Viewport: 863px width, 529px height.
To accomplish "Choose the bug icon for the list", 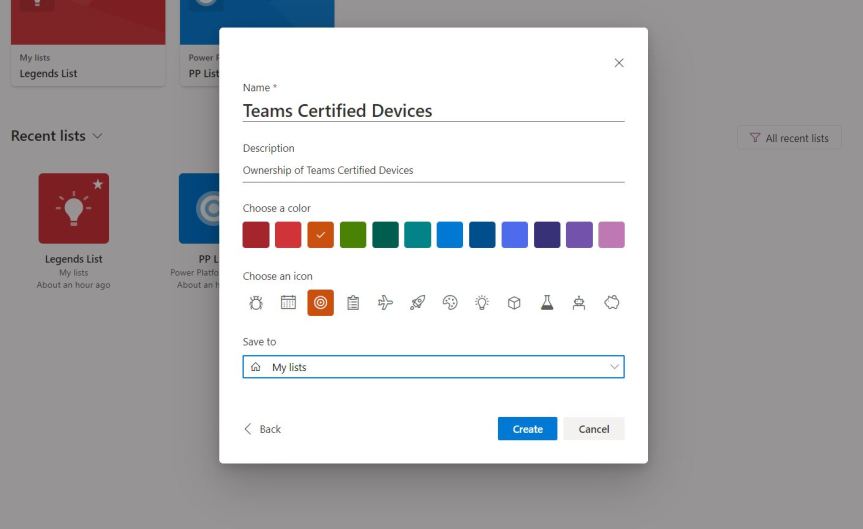I will [x=256, y=302].
